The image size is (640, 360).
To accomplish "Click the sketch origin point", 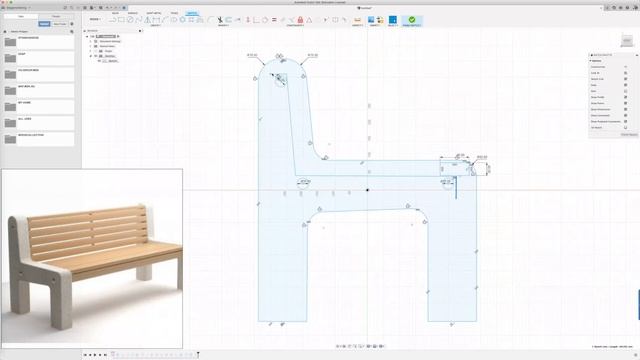I will pyautogui.click(x=367, y=190).
